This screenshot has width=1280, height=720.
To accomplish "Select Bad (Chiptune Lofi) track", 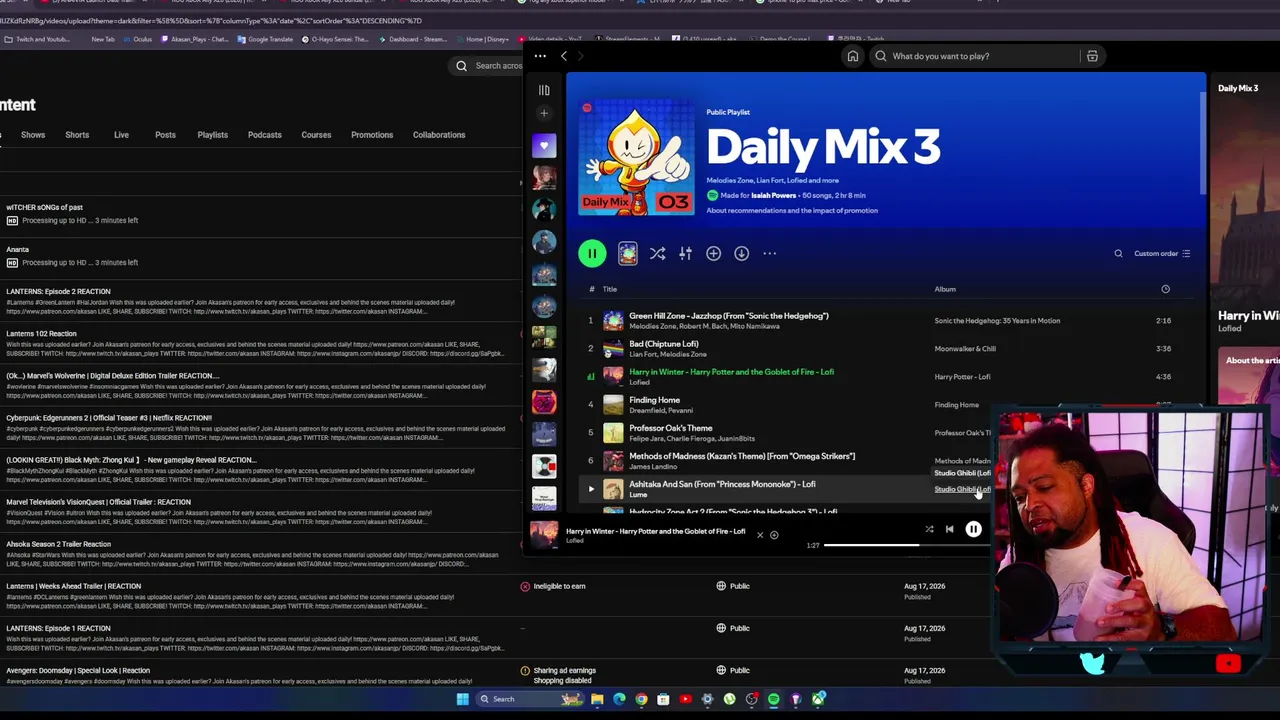I will 664,344.
